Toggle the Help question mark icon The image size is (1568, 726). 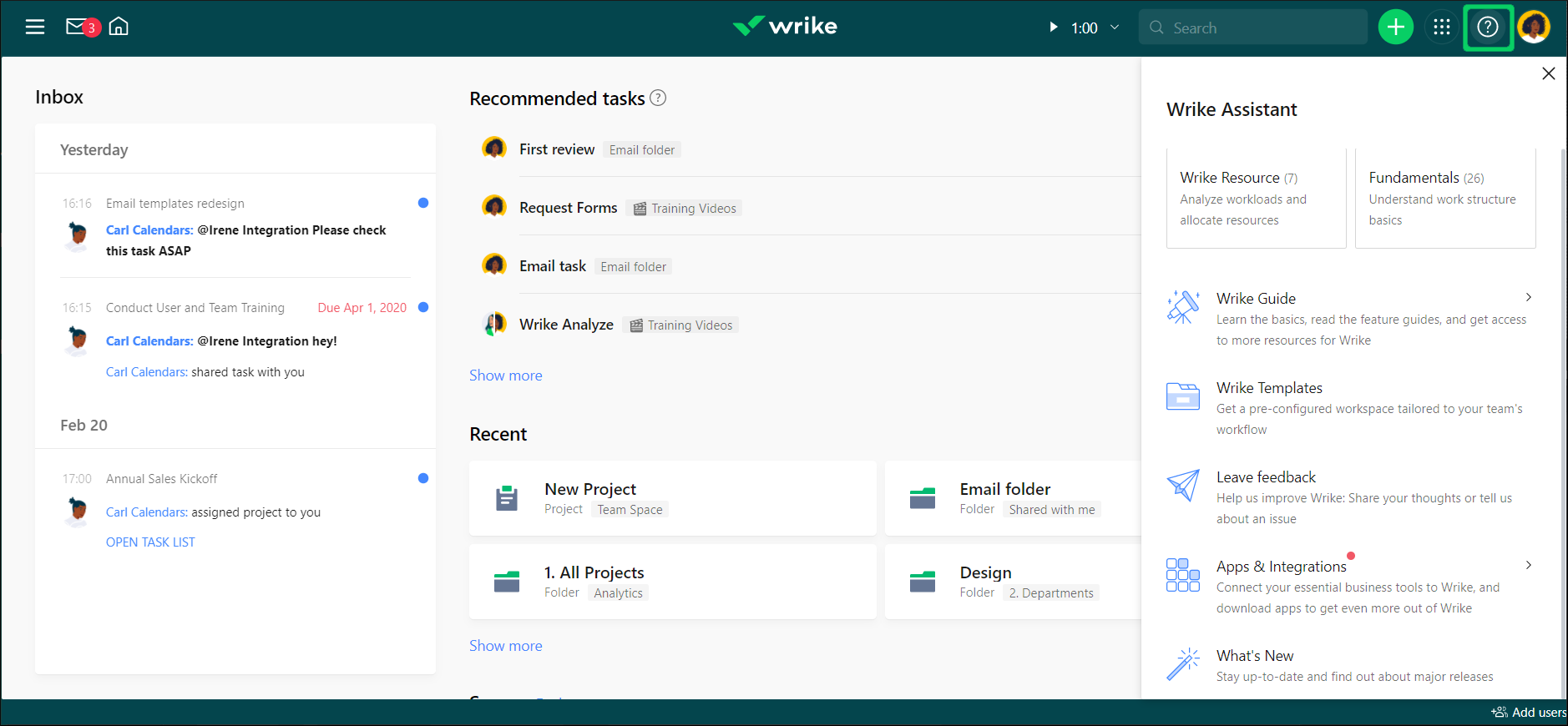[1488, 28]
